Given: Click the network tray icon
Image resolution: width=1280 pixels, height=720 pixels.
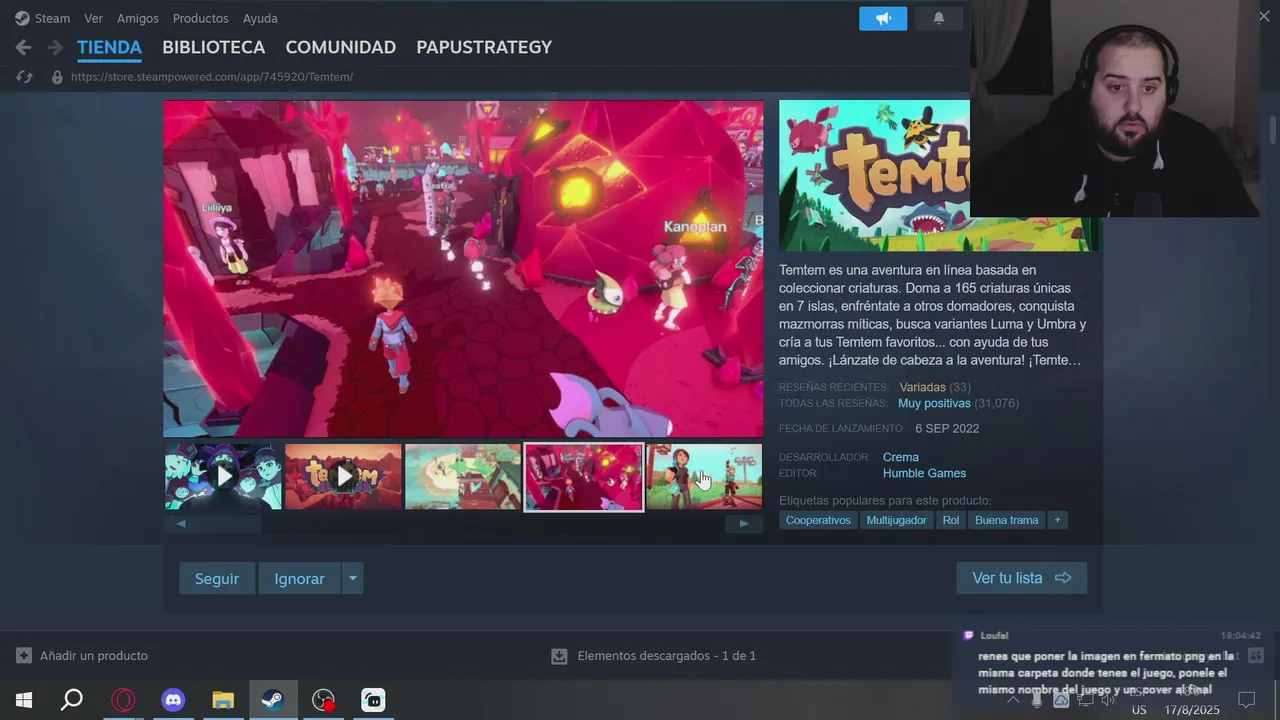Looking at the screenshot, I should point(1086,700).
